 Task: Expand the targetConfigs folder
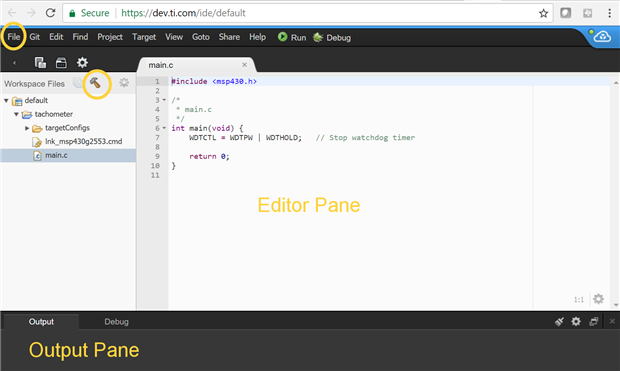pyautogui.click(x=27, y=128)
